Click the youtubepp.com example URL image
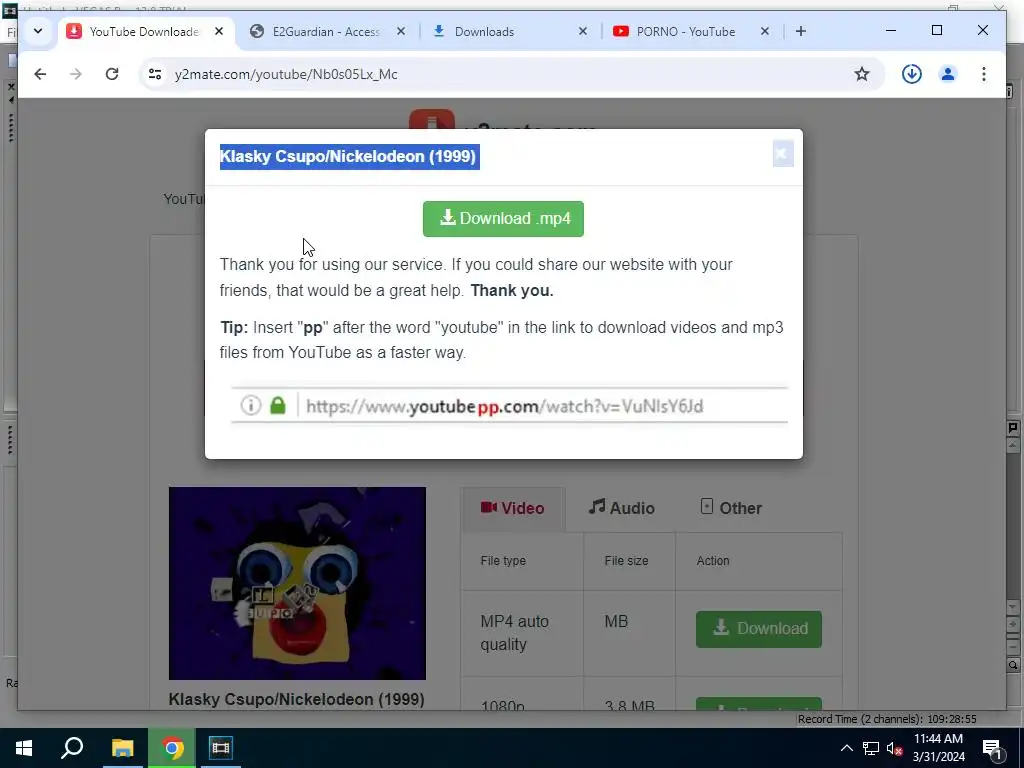Screen dimensions: 1024x768 (x=509, y=406)
